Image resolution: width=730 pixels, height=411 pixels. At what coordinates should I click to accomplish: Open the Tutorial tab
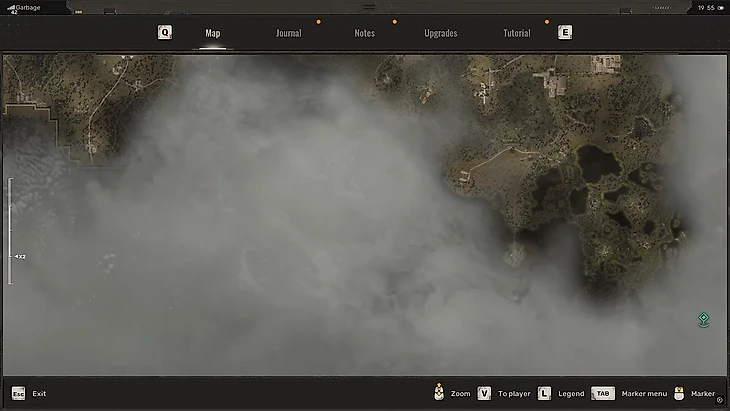[x=516, y=33]
